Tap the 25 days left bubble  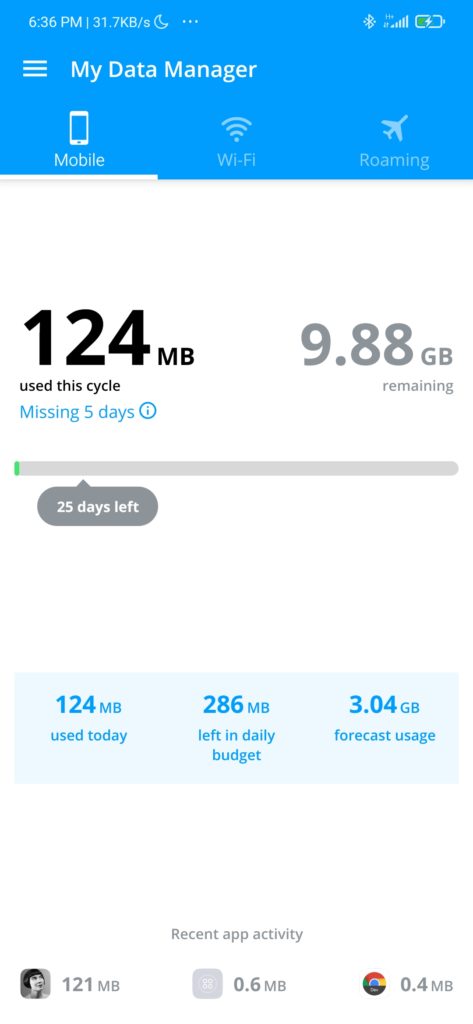(x=97, y=505)
